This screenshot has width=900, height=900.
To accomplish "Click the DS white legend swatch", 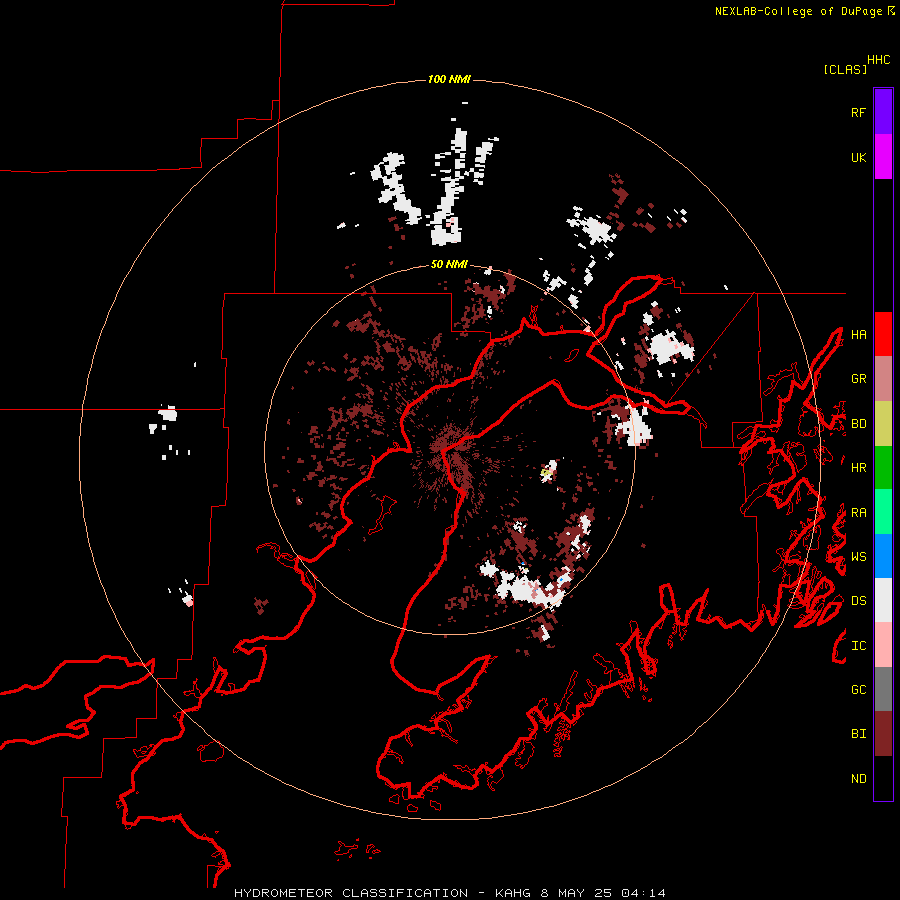I will [x=883, y=600].
